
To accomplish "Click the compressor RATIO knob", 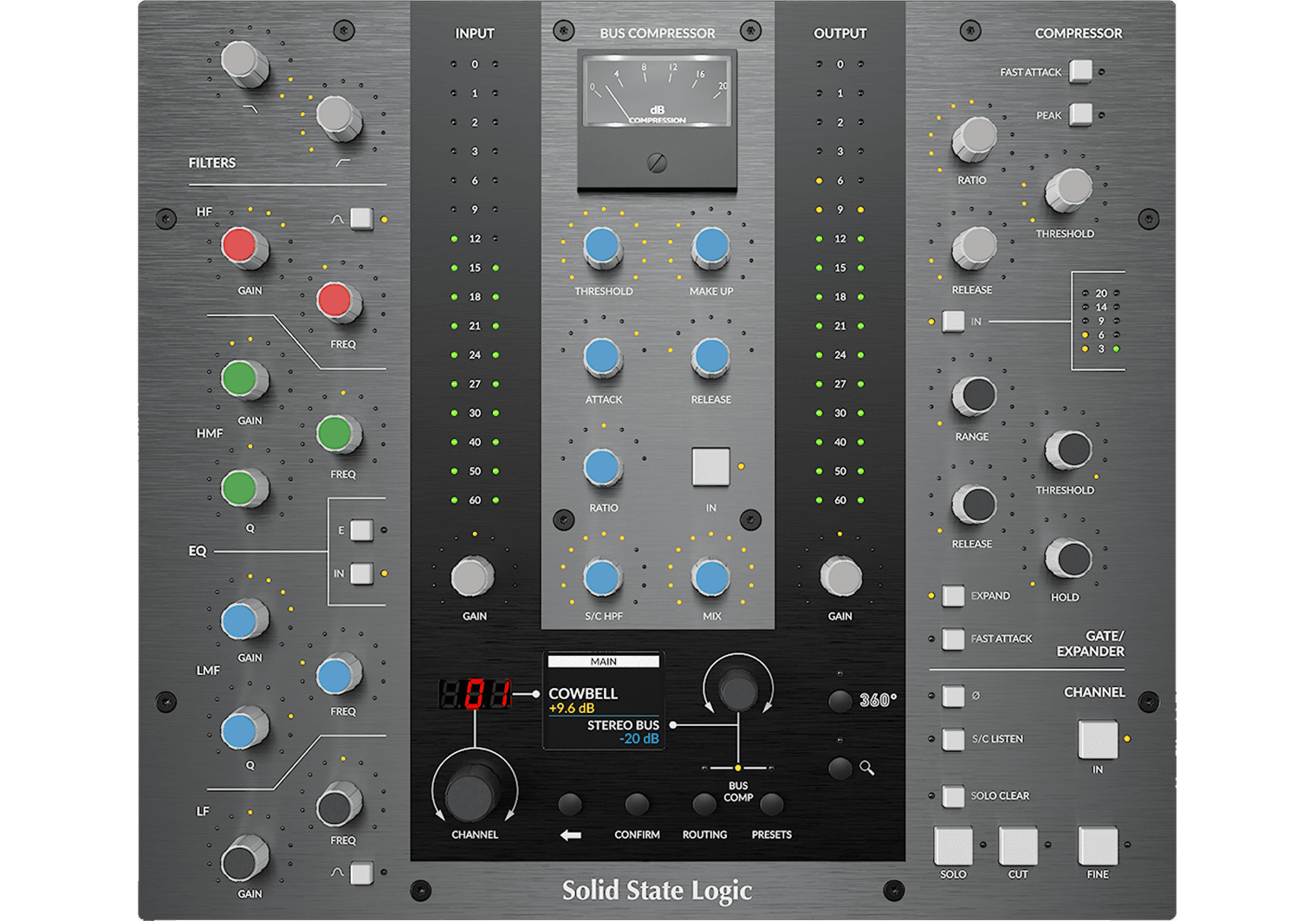I will [976, 139].
